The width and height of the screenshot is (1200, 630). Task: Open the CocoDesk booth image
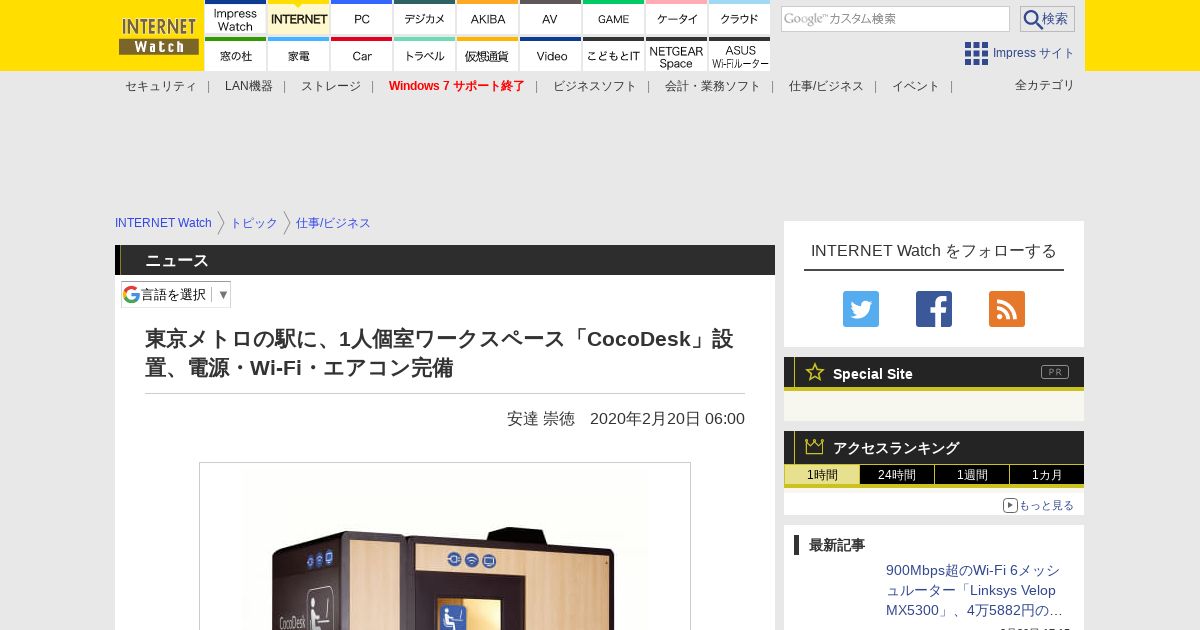click(445, 546)
